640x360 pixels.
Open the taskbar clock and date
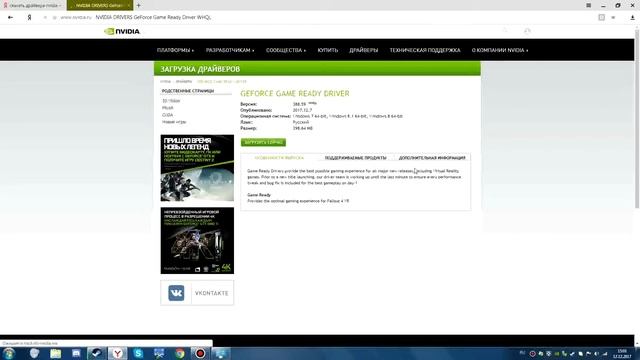coord(622,353)
